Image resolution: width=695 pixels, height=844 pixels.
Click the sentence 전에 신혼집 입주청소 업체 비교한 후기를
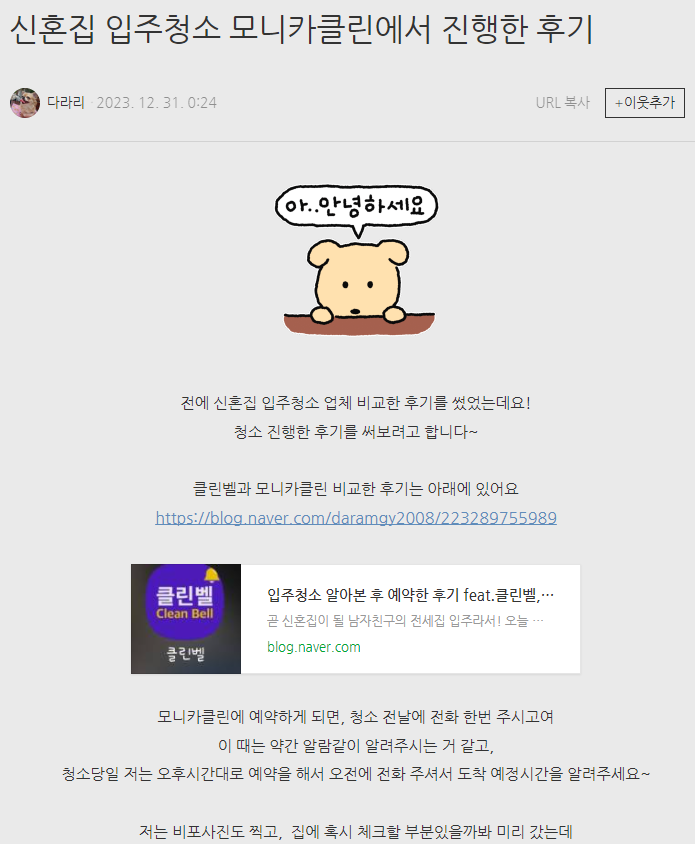355,403
